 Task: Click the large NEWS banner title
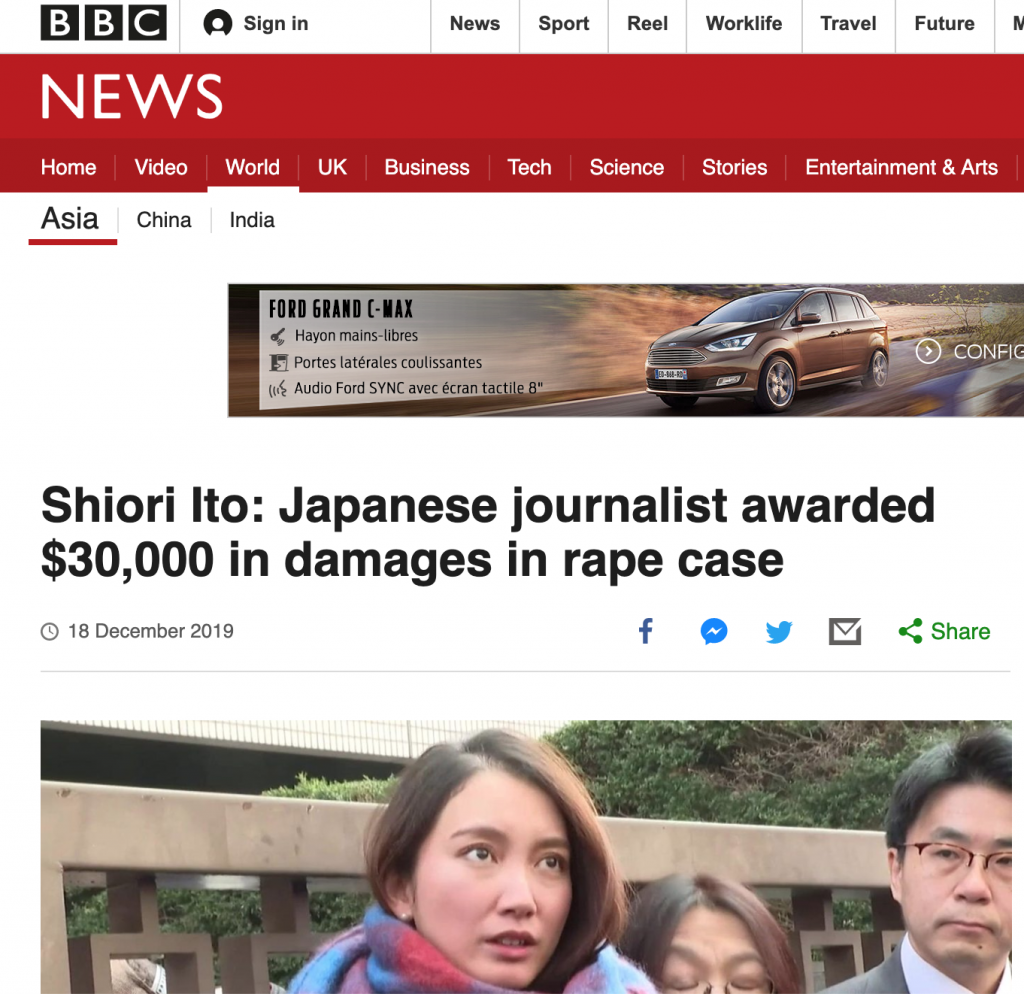click(x=132, y=97)
